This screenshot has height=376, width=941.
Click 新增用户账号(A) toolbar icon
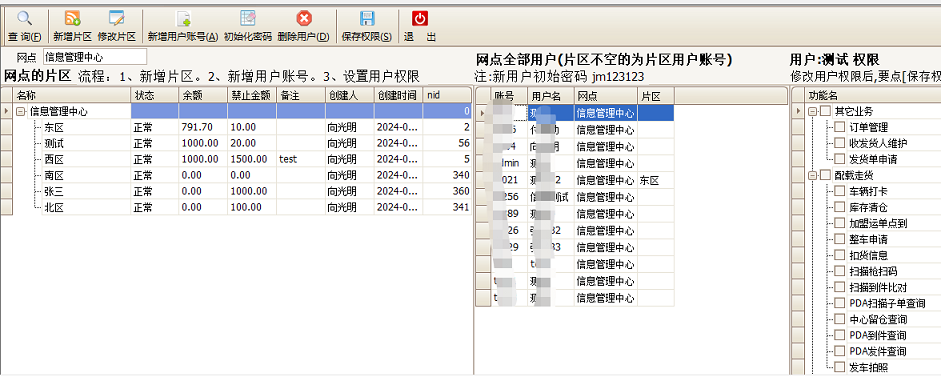pos(183,18)
